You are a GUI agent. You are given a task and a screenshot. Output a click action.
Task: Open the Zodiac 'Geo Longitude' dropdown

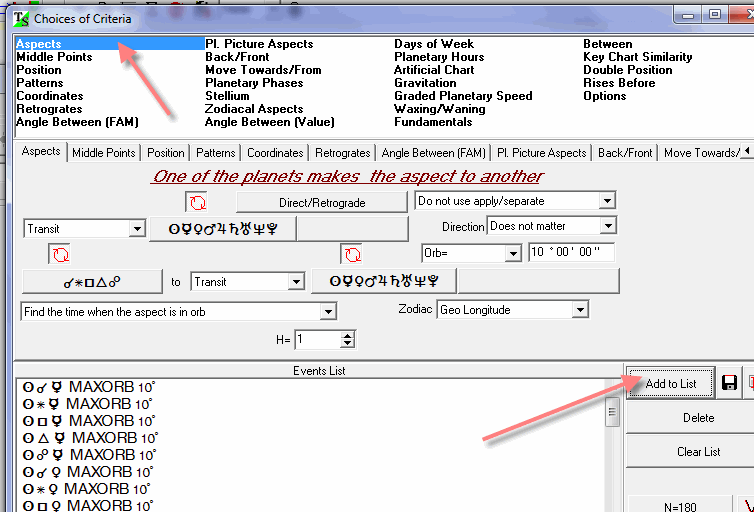pyautogui.click(x=579, y=310)
